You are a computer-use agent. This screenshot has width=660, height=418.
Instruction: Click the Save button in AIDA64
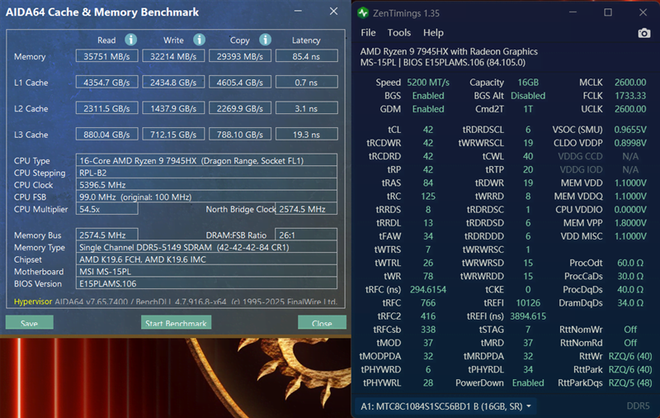pyautogui.click(x=29, y=323)
